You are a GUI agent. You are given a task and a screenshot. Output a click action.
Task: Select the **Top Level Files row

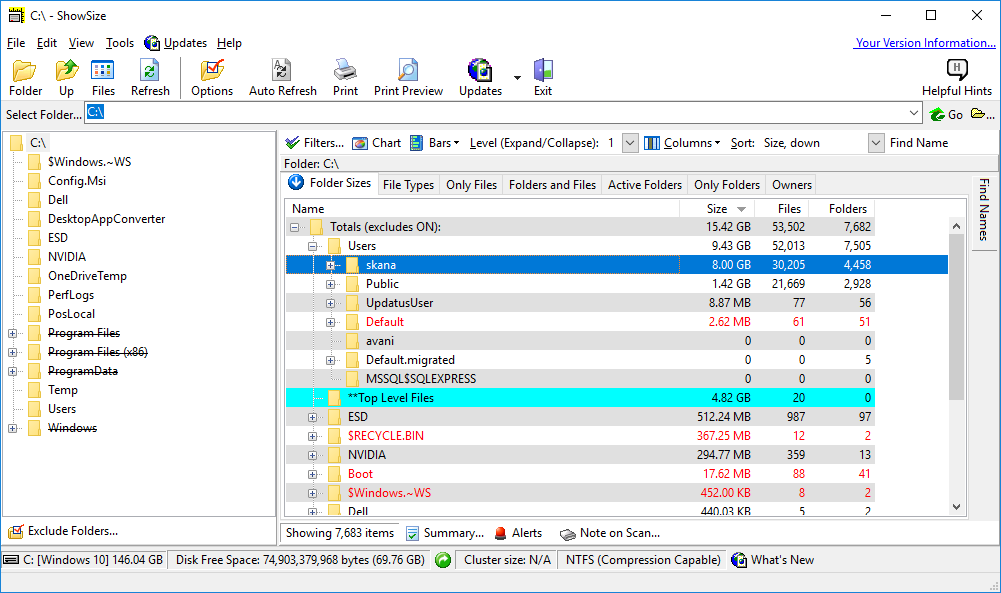click(x=580, y=398)
